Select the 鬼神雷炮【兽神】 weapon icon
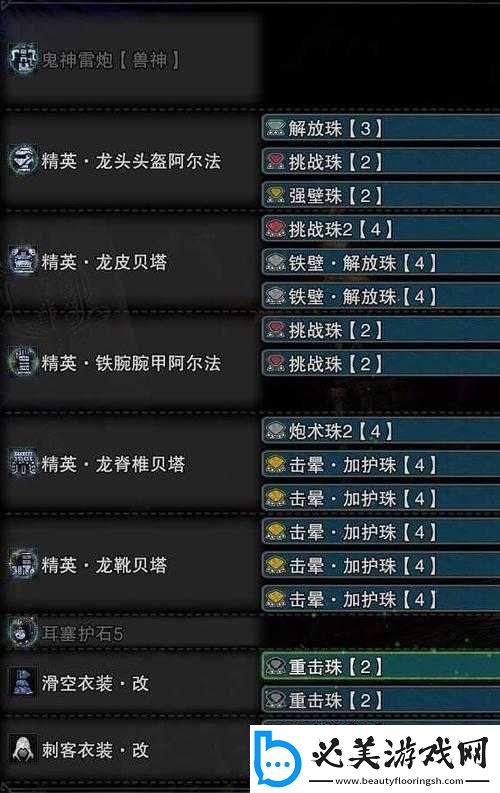 (x=23, y=59)
